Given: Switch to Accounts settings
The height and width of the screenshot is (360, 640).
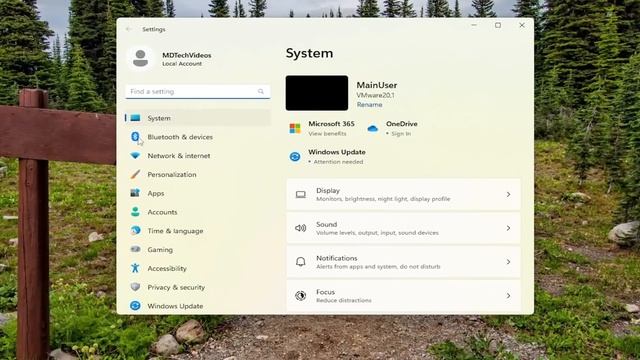Looking at the screenshot, I should 198,212.
